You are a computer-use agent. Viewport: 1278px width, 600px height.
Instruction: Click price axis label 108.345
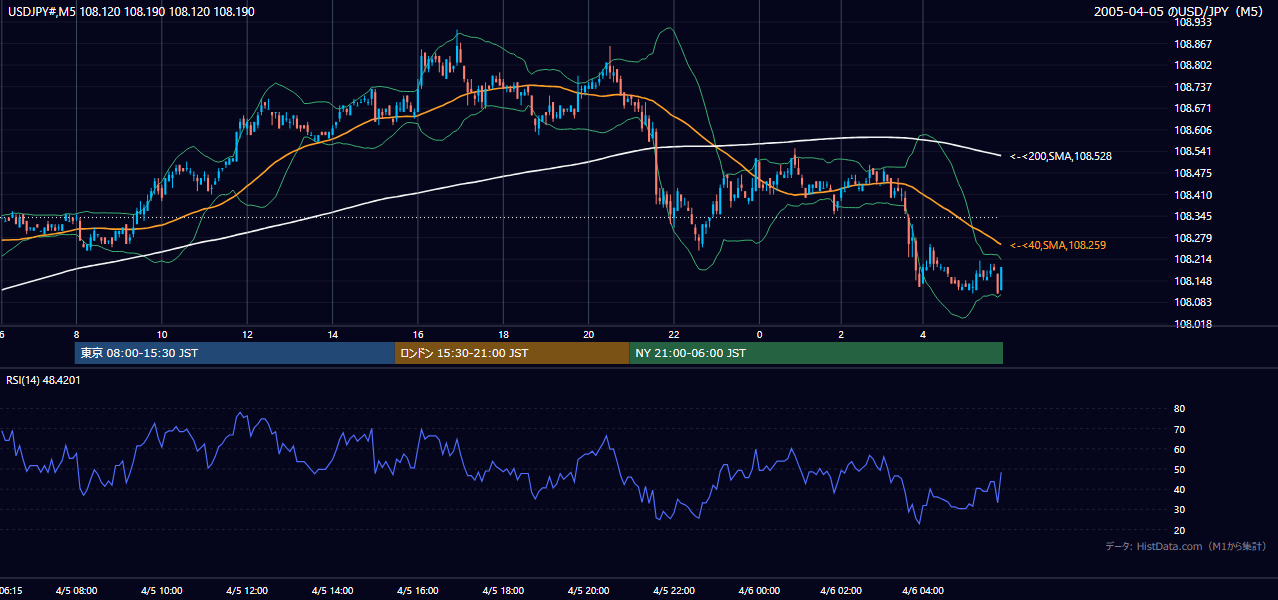point(1195,216)
